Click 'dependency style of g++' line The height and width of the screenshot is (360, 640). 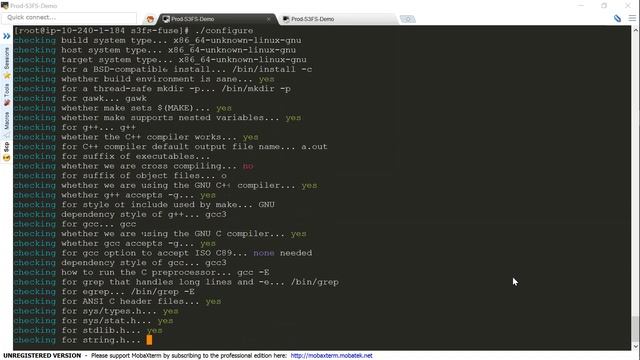pos(120,214)
